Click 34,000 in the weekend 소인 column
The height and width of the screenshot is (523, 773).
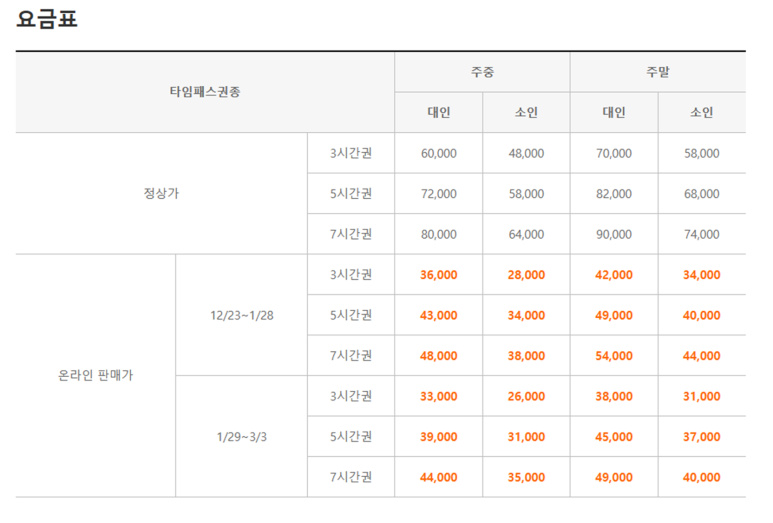[702, 275]
